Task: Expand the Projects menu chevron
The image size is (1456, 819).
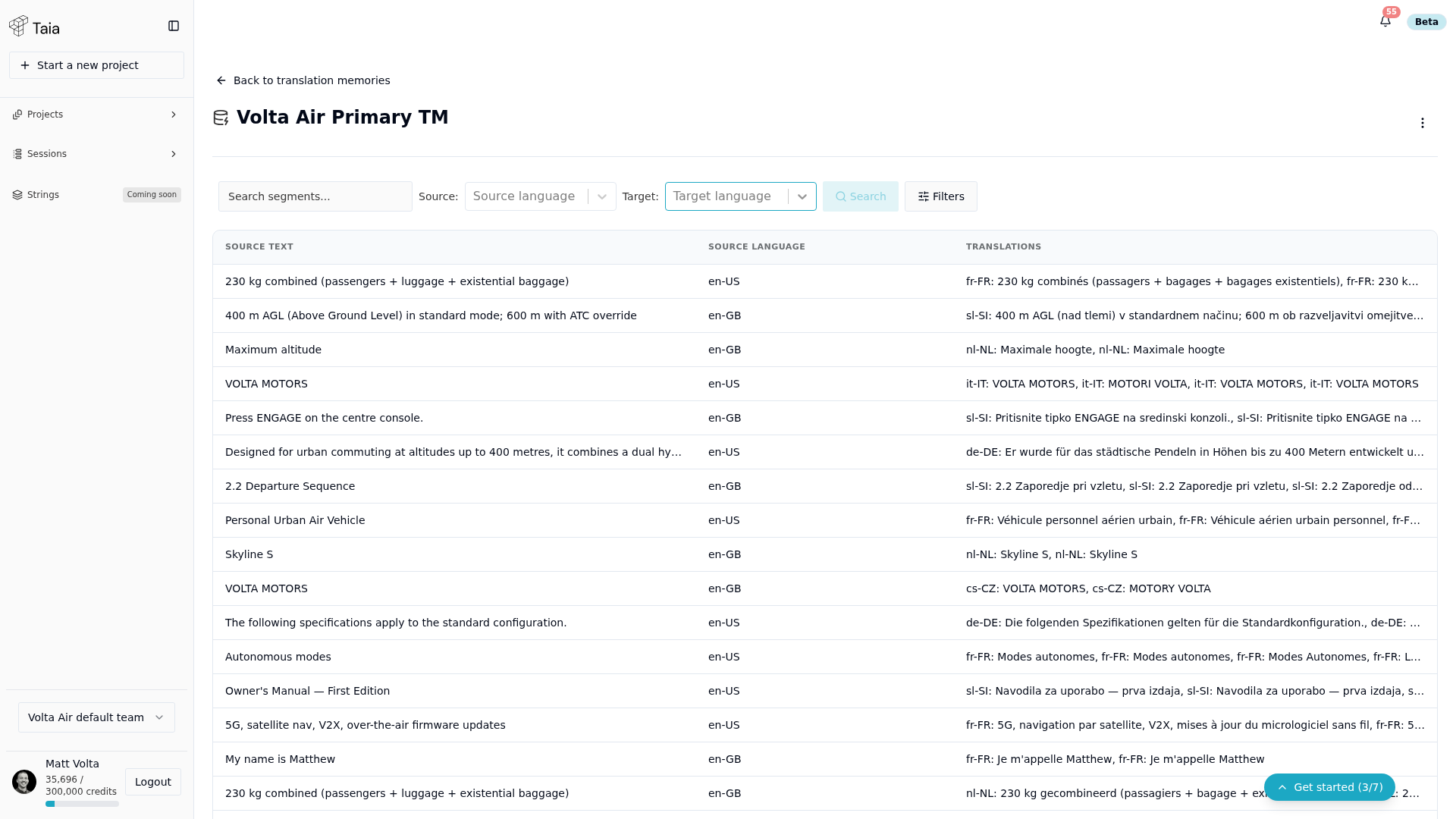Action: pos(174,115)
